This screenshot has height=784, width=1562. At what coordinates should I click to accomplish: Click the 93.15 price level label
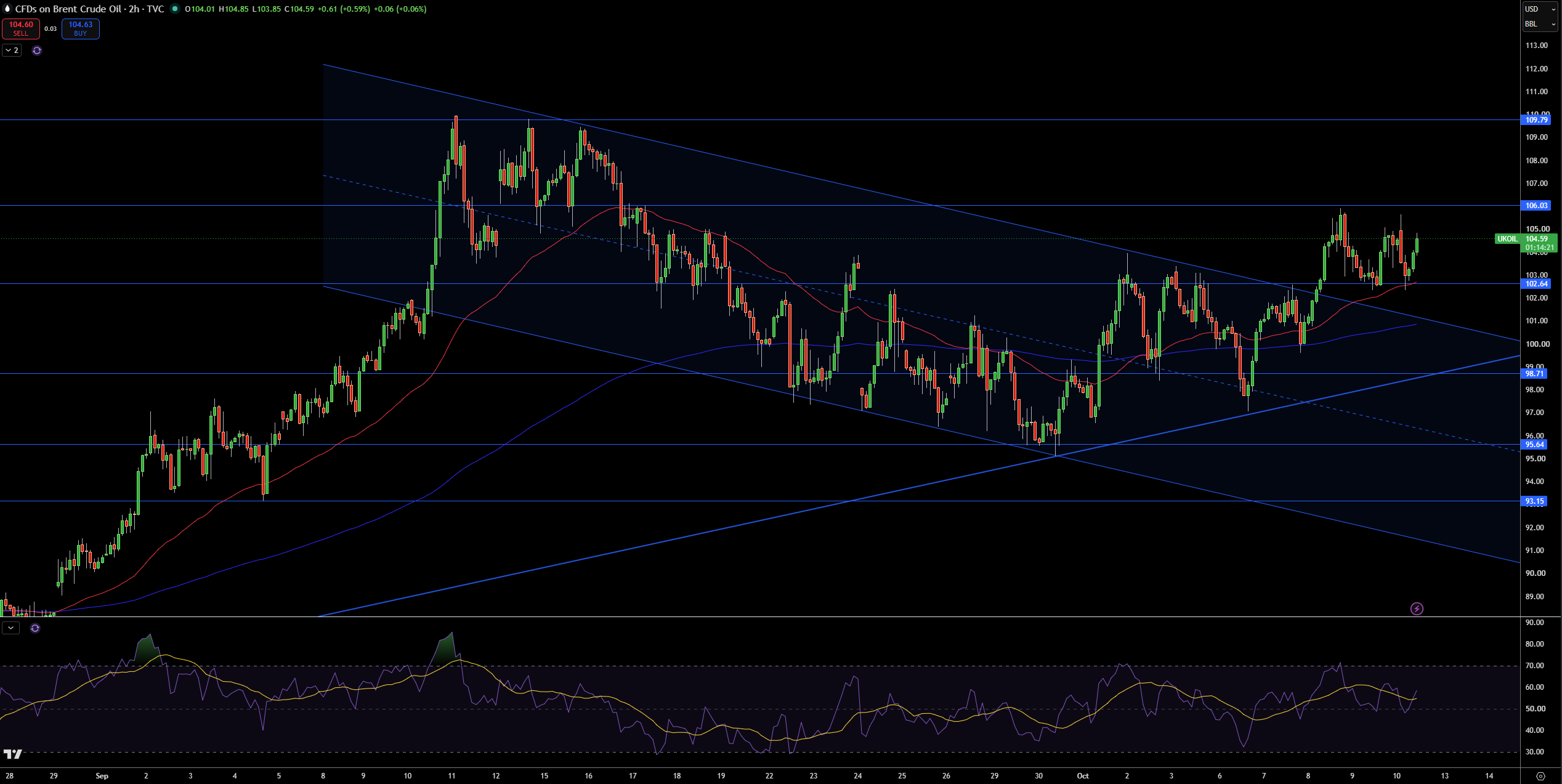1534,501
